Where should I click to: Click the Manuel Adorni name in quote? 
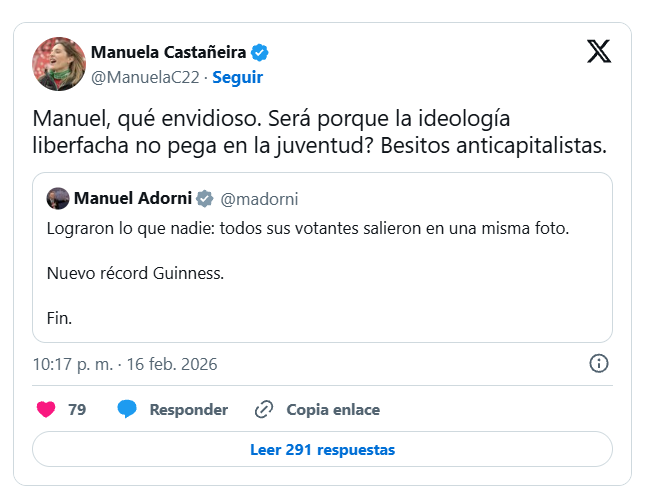click(133, 198)
